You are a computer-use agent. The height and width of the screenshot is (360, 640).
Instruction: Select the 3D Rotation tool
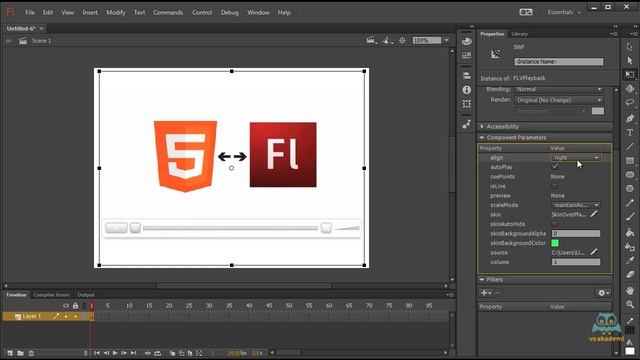(x=630, y=89)
